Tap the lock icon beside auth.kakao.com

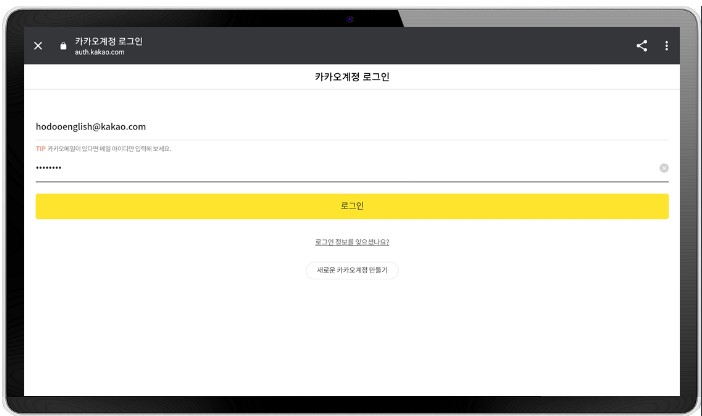point(63,46)
